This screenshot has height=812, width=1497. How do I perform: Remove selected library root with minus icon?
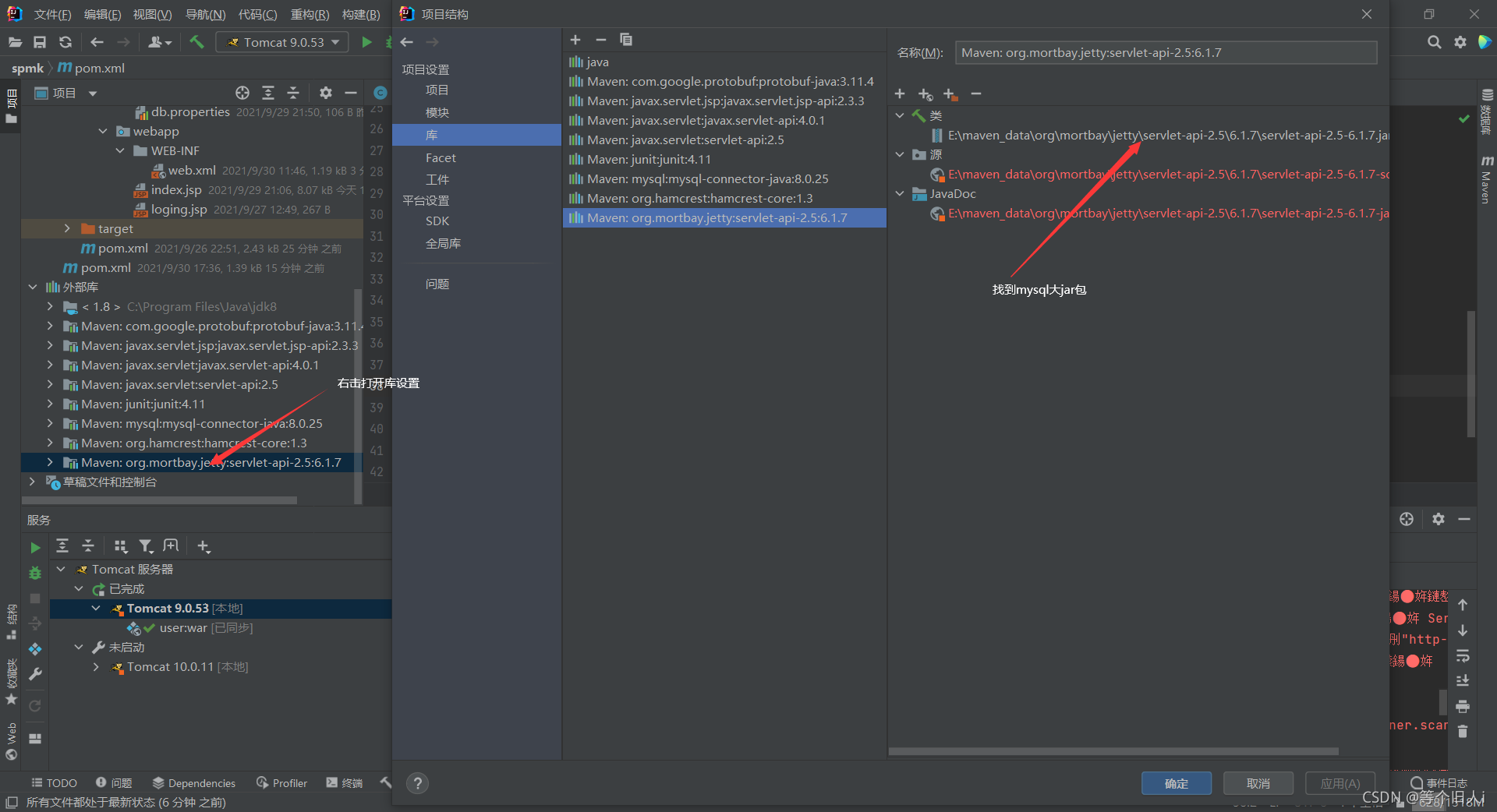[975, 94]
